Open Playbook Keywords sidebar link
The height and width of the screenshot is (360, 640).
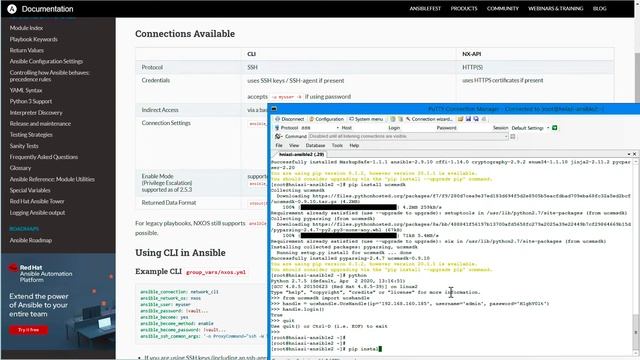pos(34,40)
